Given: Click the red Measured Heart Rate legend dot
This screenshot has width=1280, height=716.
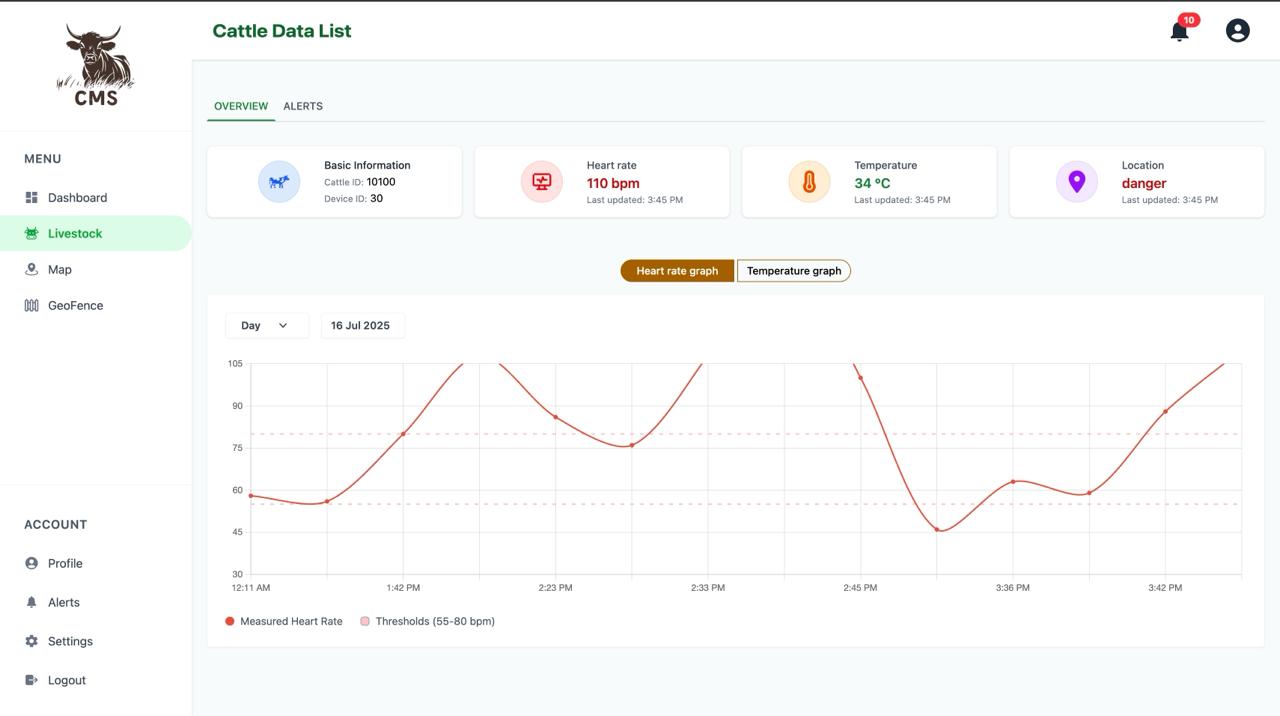Looking at the screenshot, I should (230, 622).
